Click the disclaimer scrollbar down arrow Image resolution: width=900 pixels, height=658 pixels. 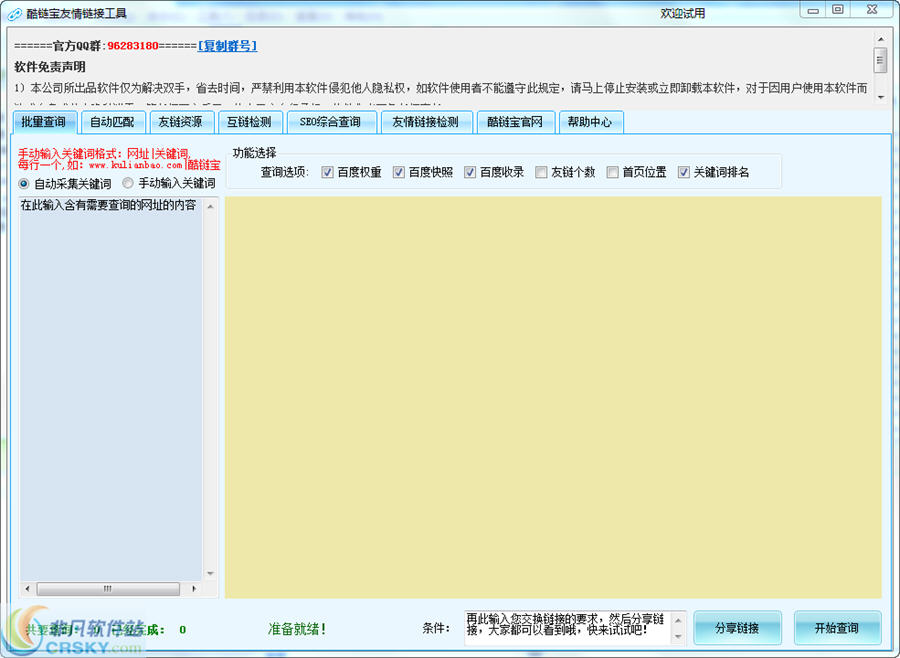[880, 98]
